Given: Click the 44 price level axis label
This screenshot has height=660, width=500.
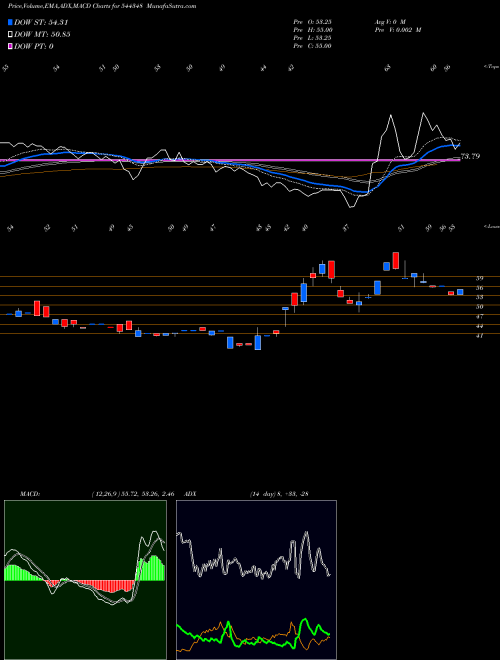Looking at the screenshot, I should click(479, 326).
